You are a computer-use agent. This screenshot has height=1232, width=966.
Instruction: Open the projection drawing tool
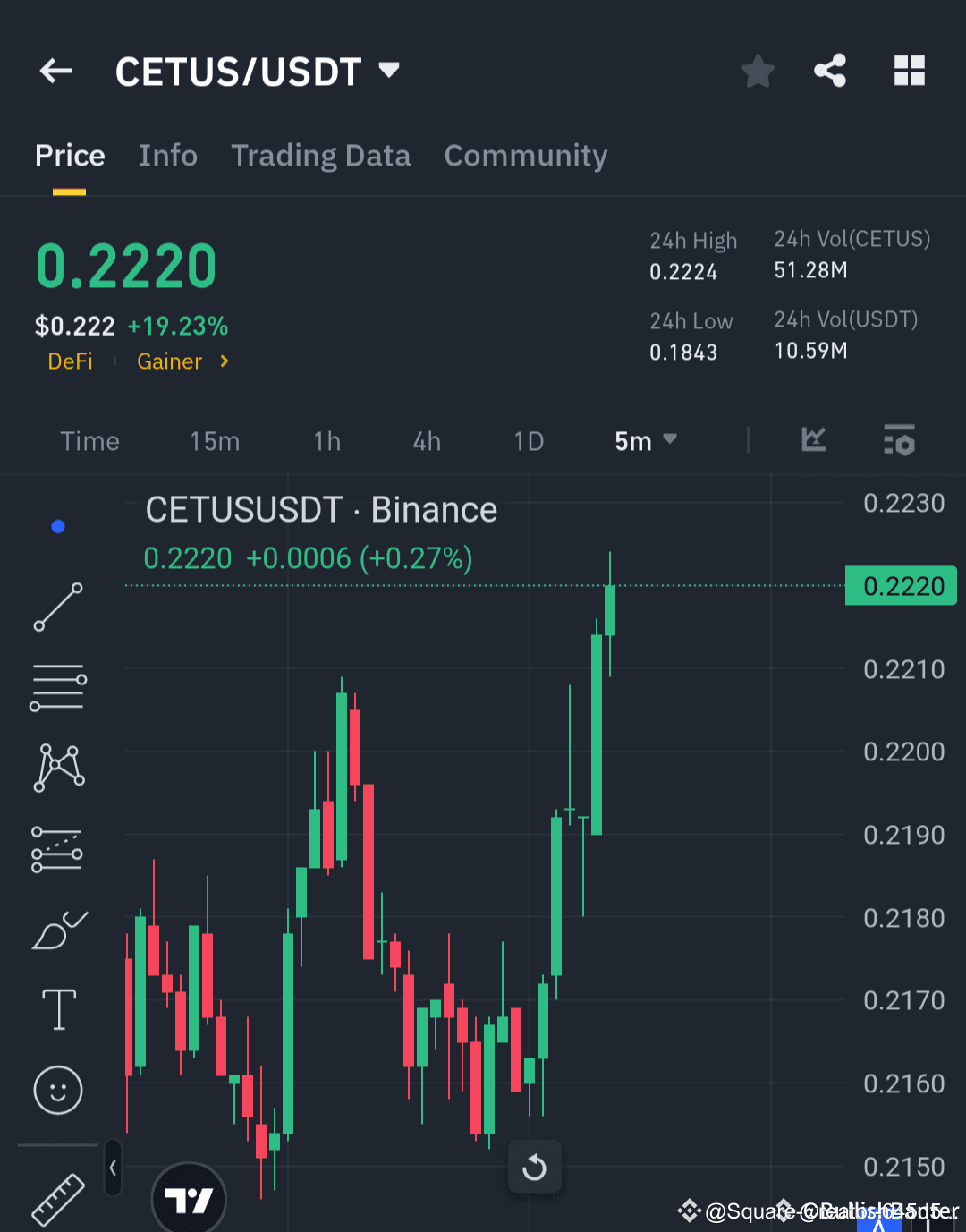pyautogui.click(x=57, y=848)
